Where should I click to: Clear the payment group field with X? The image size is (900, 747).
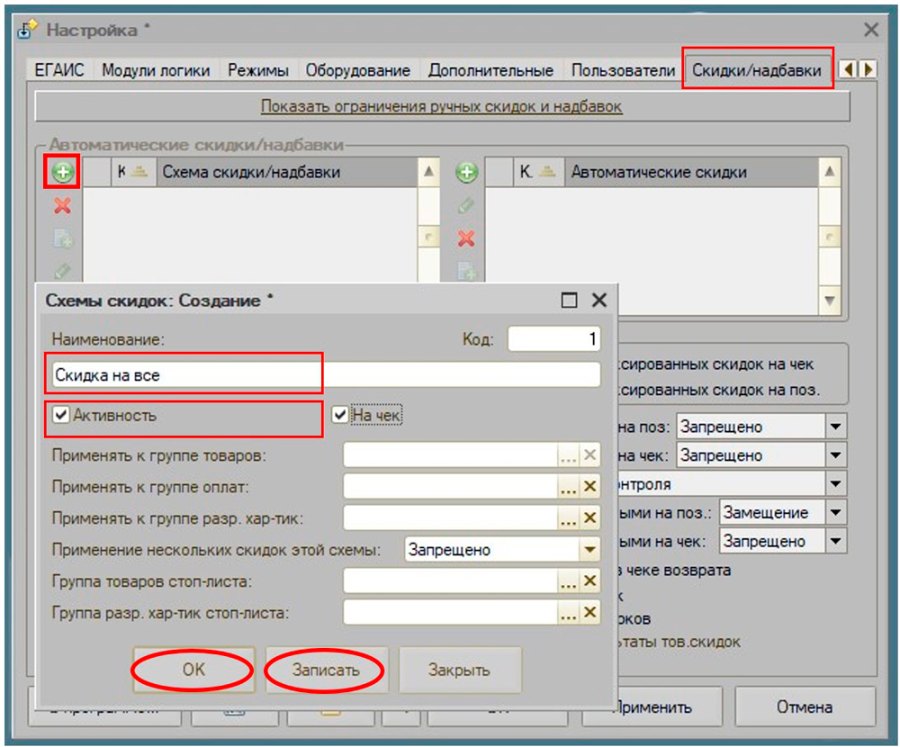pos(589,486)
